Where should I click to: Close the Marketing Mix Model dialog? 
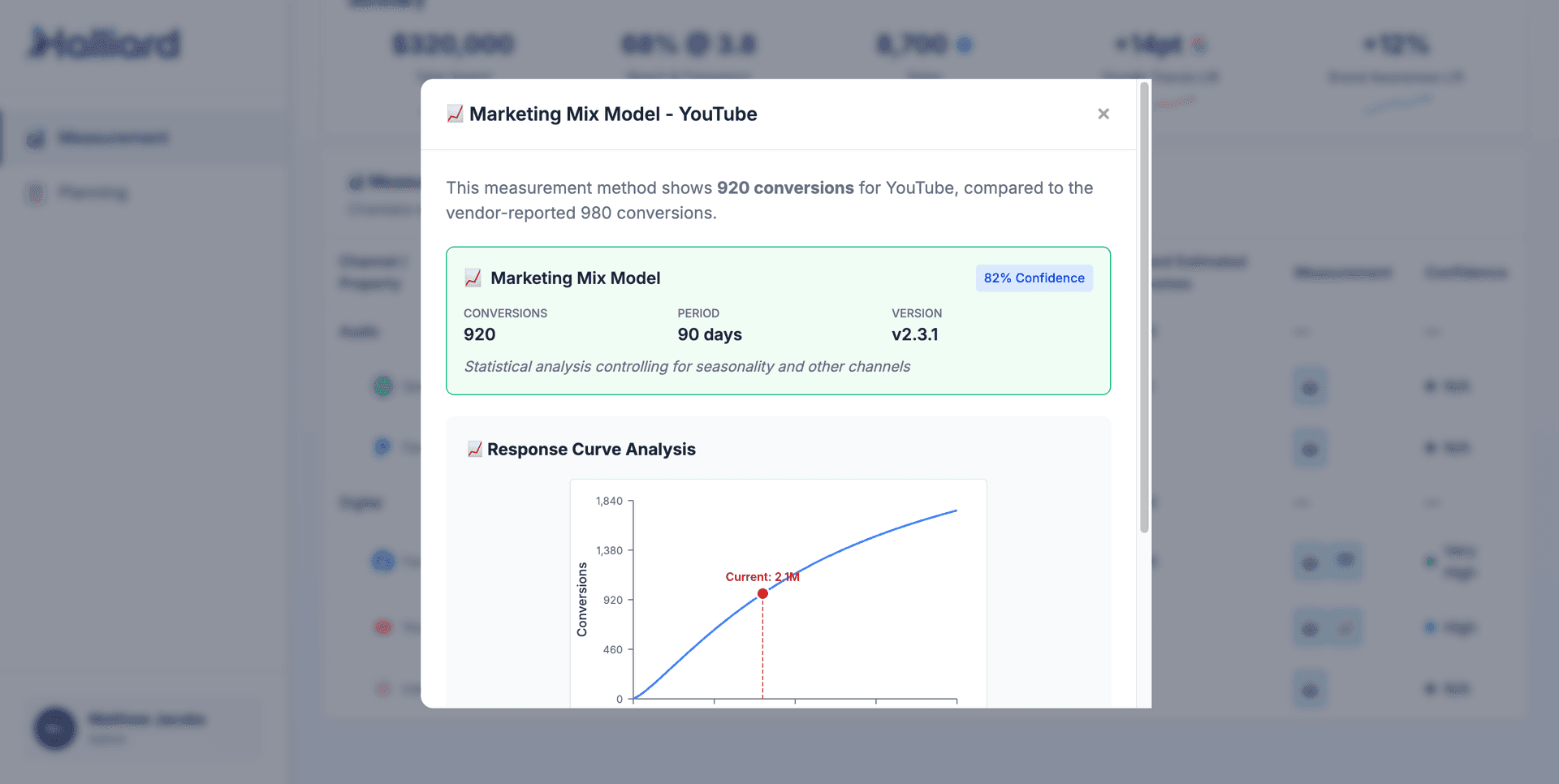[x=1103, y=114]
